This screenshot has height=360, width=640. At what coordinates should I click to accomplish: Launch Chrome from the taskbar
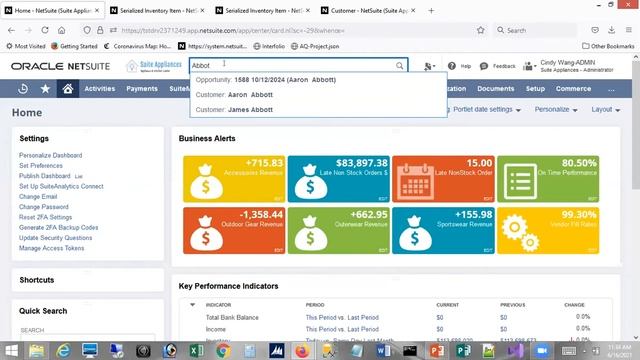[223, 351]
